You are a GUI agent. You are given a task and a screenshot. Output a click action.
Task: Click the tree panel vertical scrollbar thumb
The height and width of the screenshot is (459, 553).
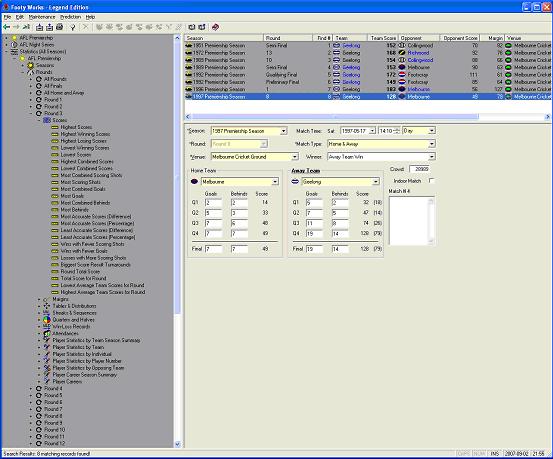[177, 178]
